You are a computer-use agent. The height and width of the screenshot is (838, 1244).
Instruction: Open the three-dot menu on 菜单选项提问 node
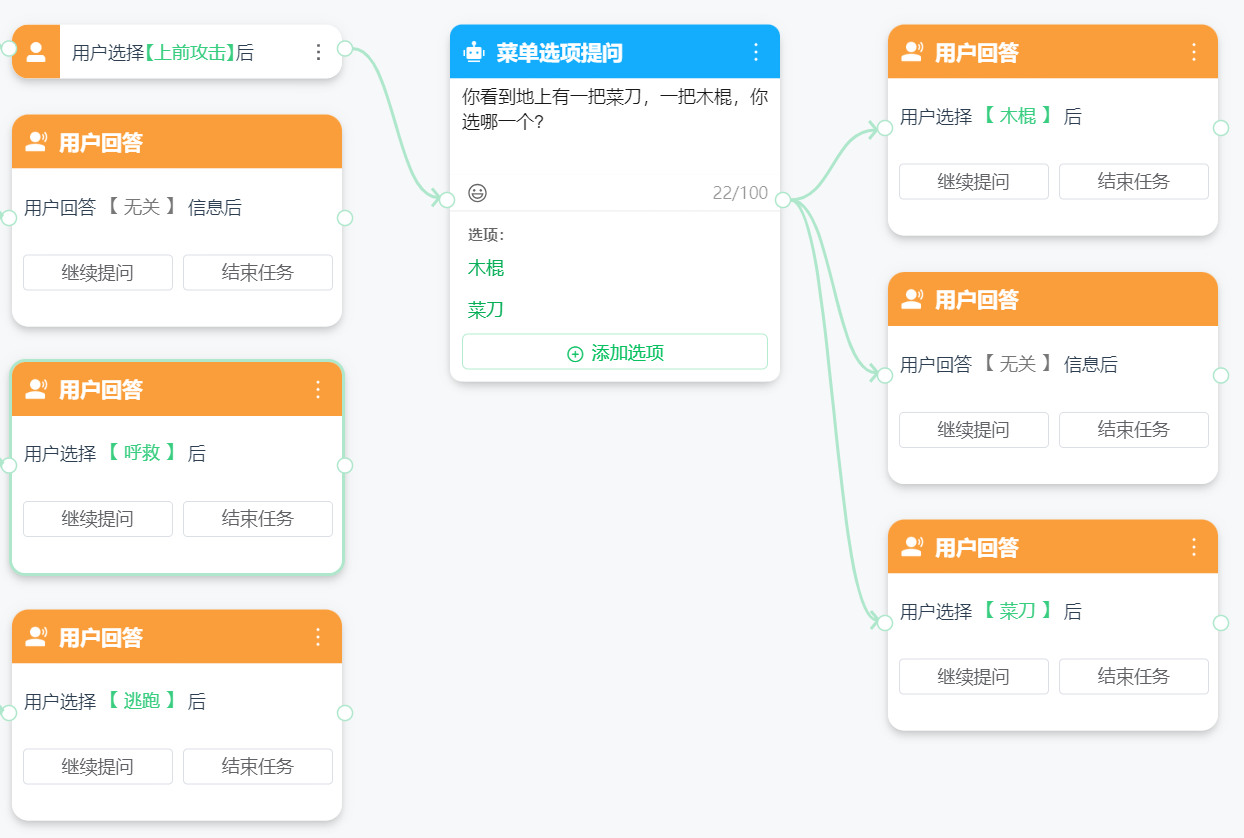click(756, 52)
